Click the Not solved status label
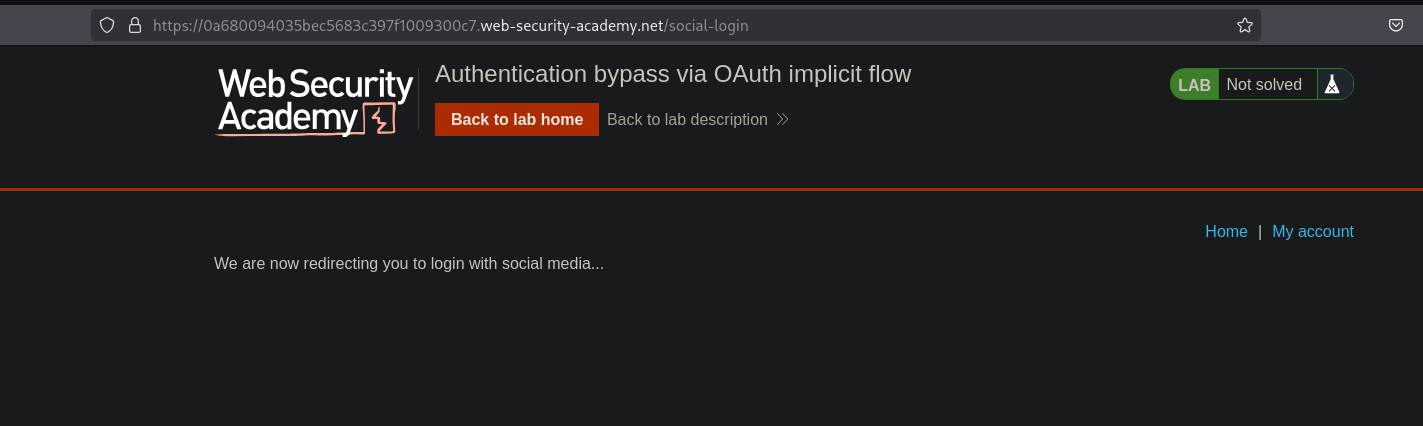Screen dimensions: 1423x426 click(1264, 85)
